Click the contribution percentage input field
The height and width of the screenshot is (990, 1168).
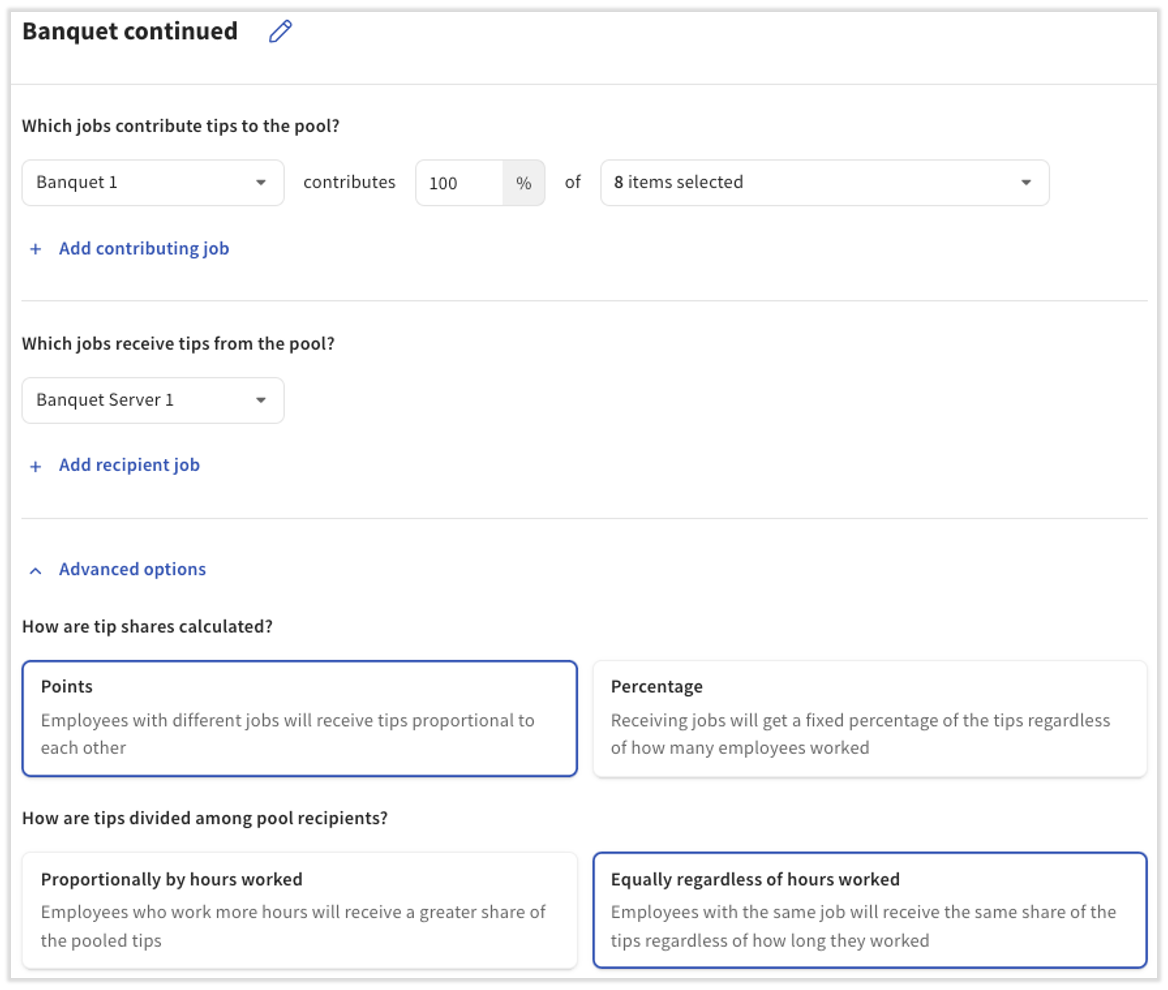(459, 183)
